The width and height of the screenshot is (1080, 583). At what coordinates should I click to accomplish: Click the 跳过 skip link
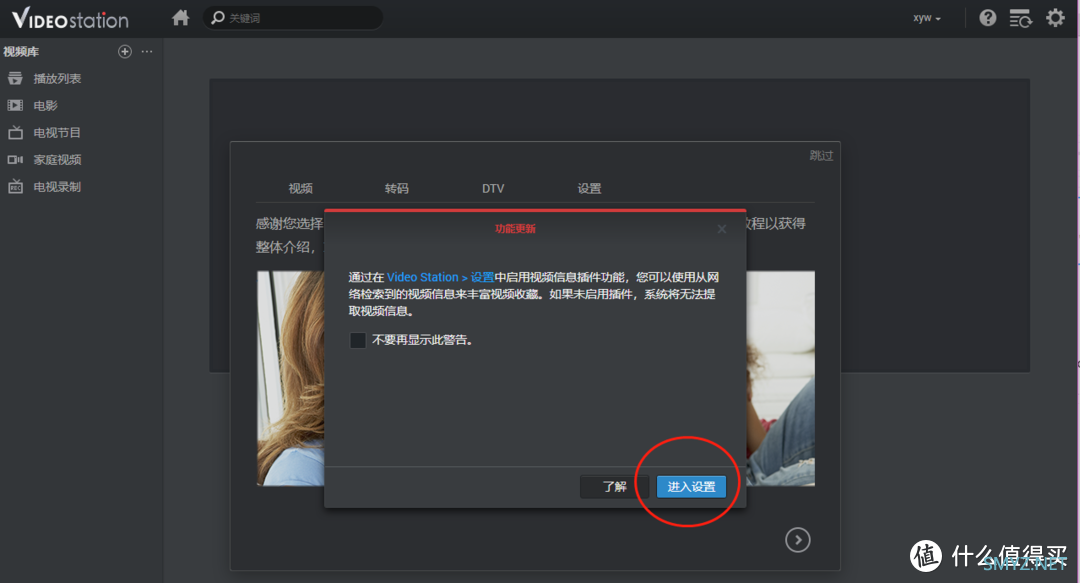tap(821, 156)
